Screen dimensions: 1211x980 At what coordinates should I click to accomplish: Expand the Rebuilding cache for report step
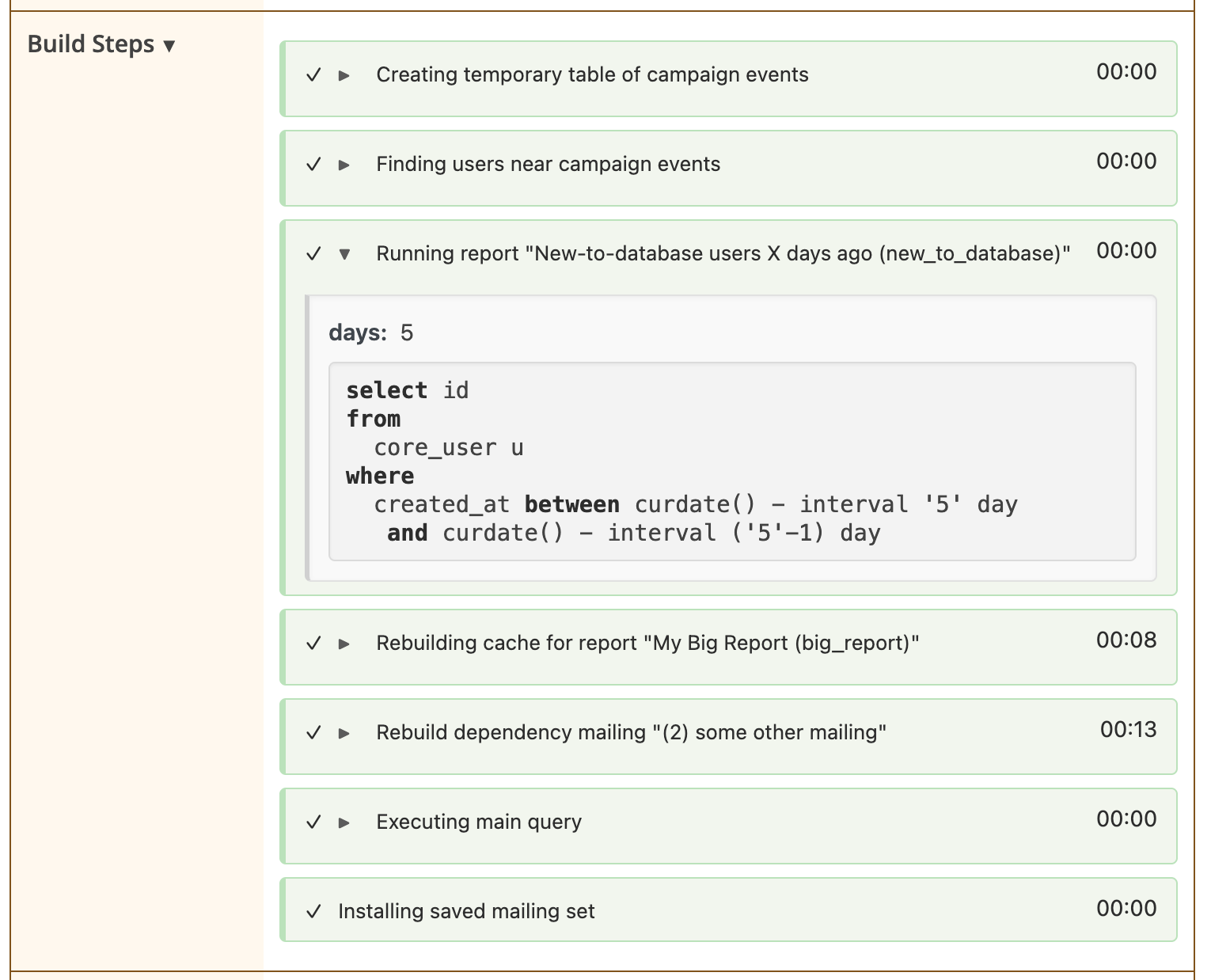(x=344, y=644)
